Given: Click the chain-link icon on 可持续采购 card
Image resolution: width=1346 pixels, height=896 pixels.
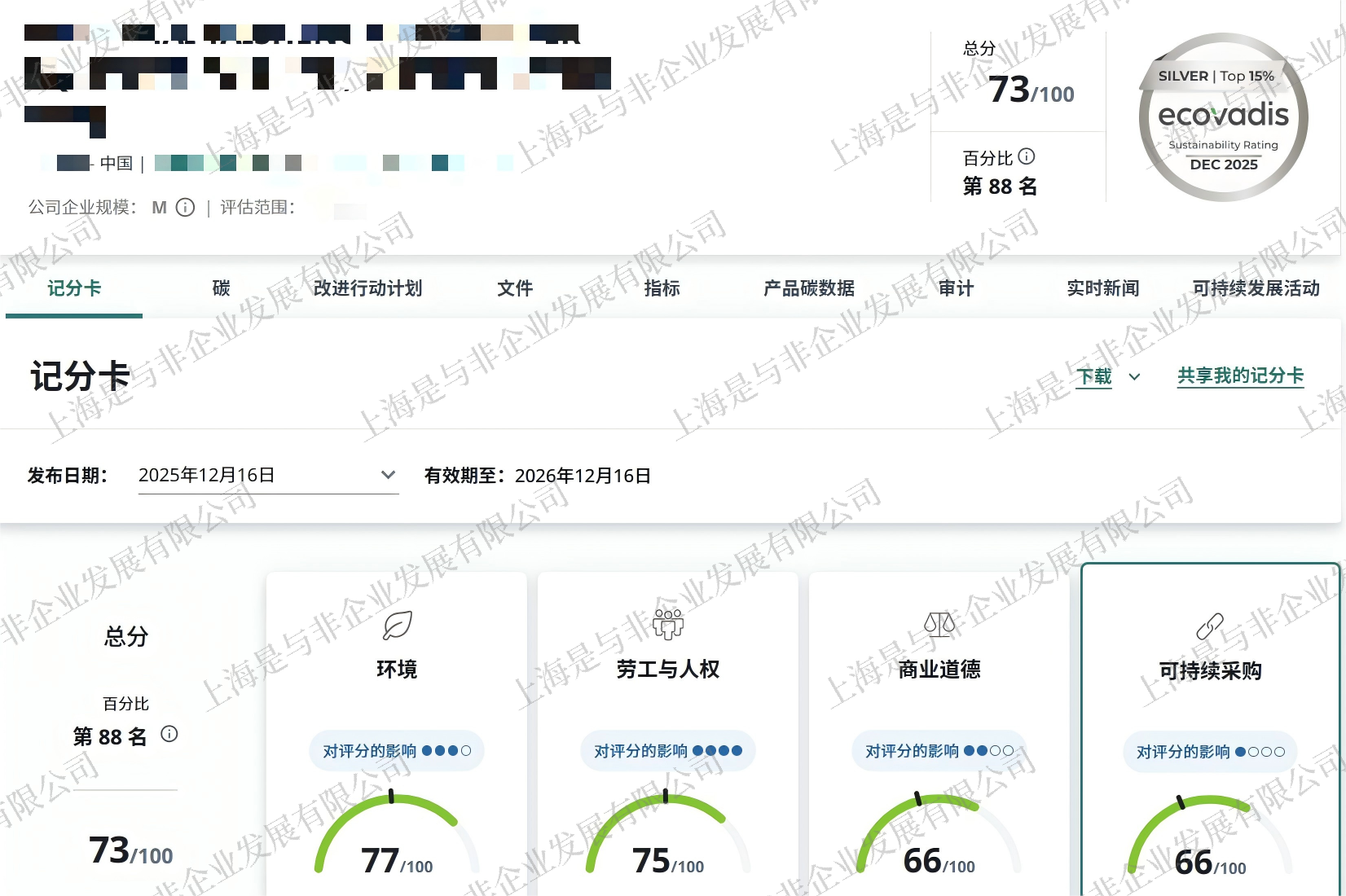Looking at the screenshot, I should pos(1210,626).
